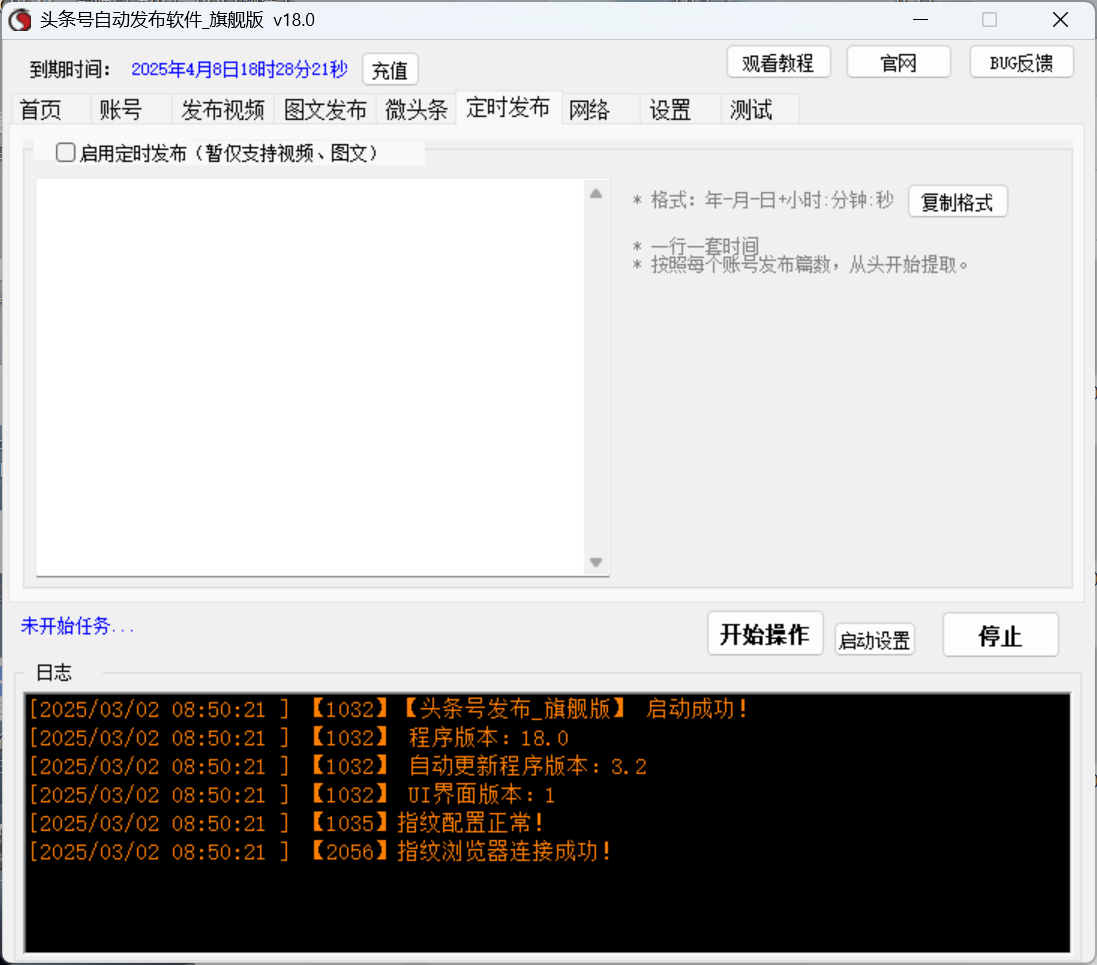The height and width of the screenshot is (965, 1097).
Task: Click inside the schedule time text area
Action: pos(311,378)
